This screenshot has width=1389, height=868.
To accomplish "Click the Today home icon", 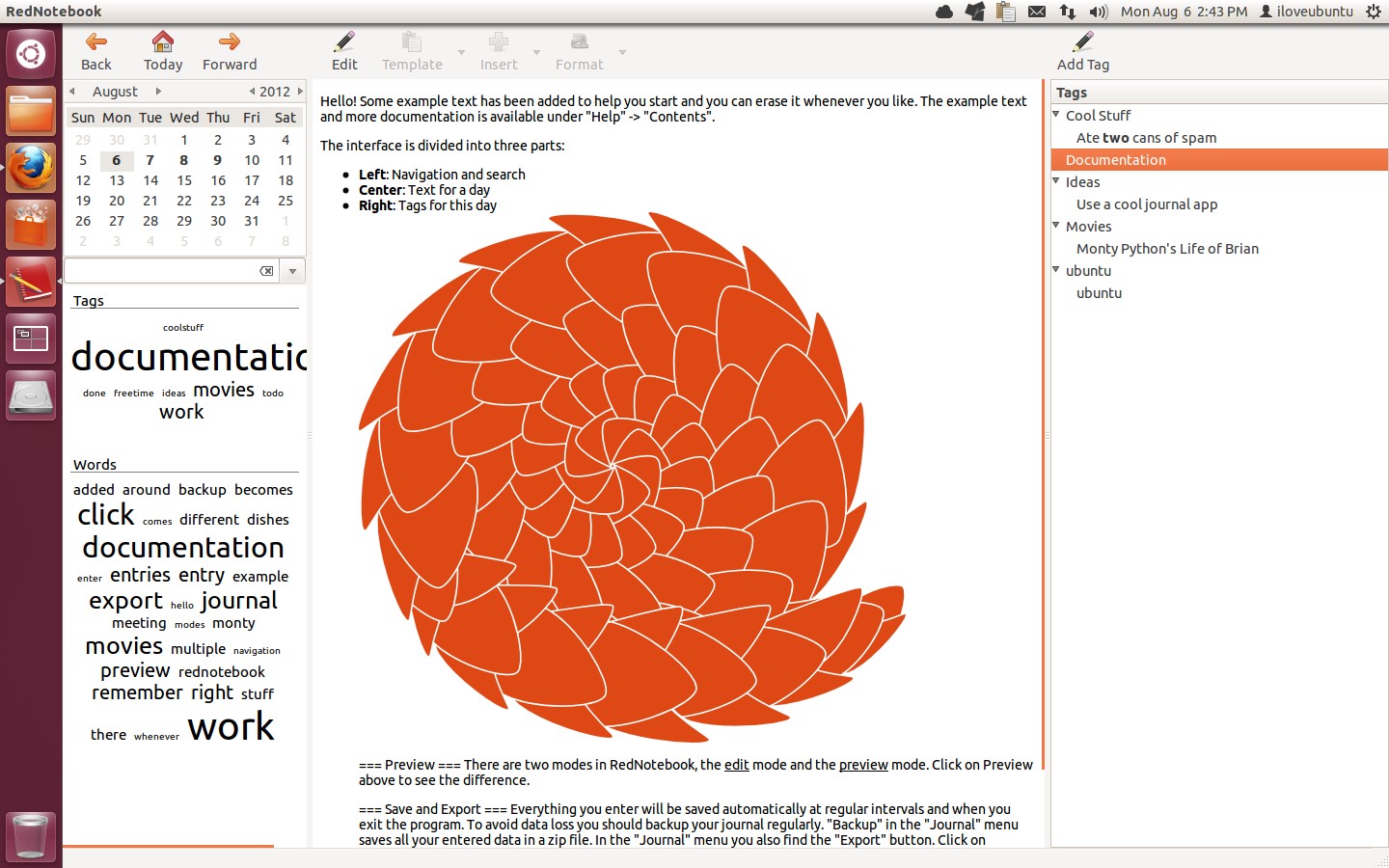I will pyautogui.click(x=162, y=42).
